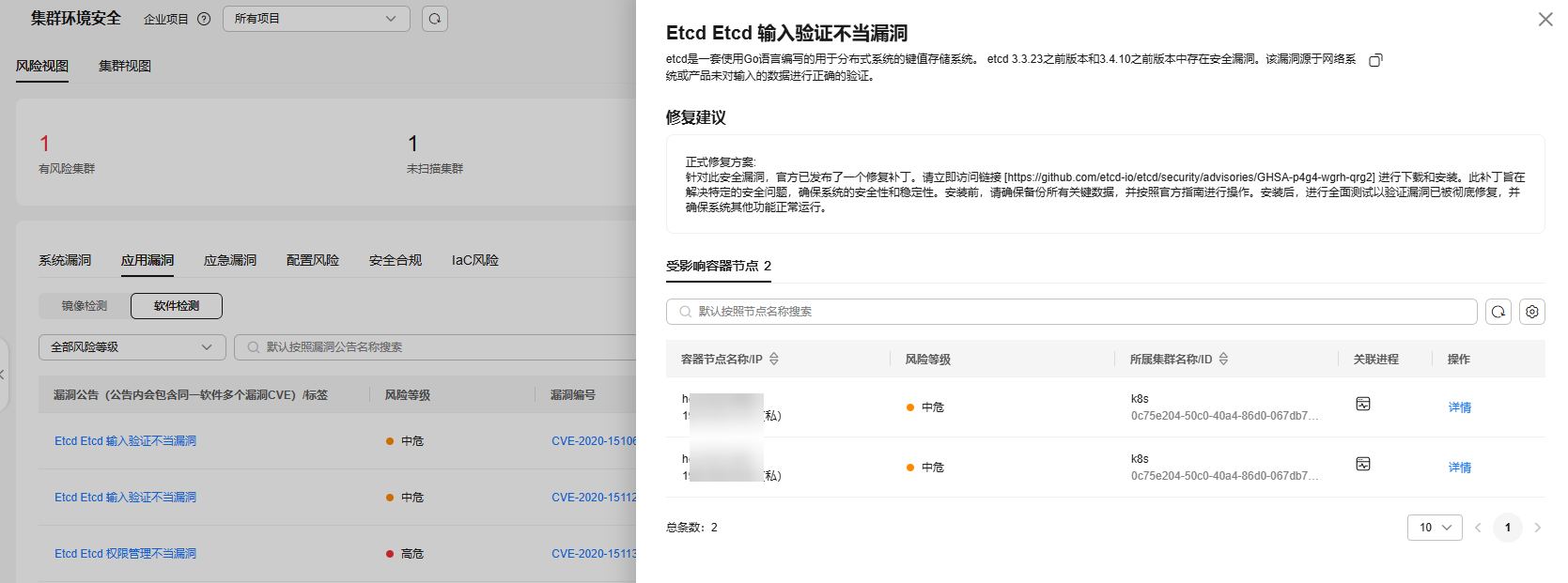Switch to 风险视图 tab

[42, 66]
